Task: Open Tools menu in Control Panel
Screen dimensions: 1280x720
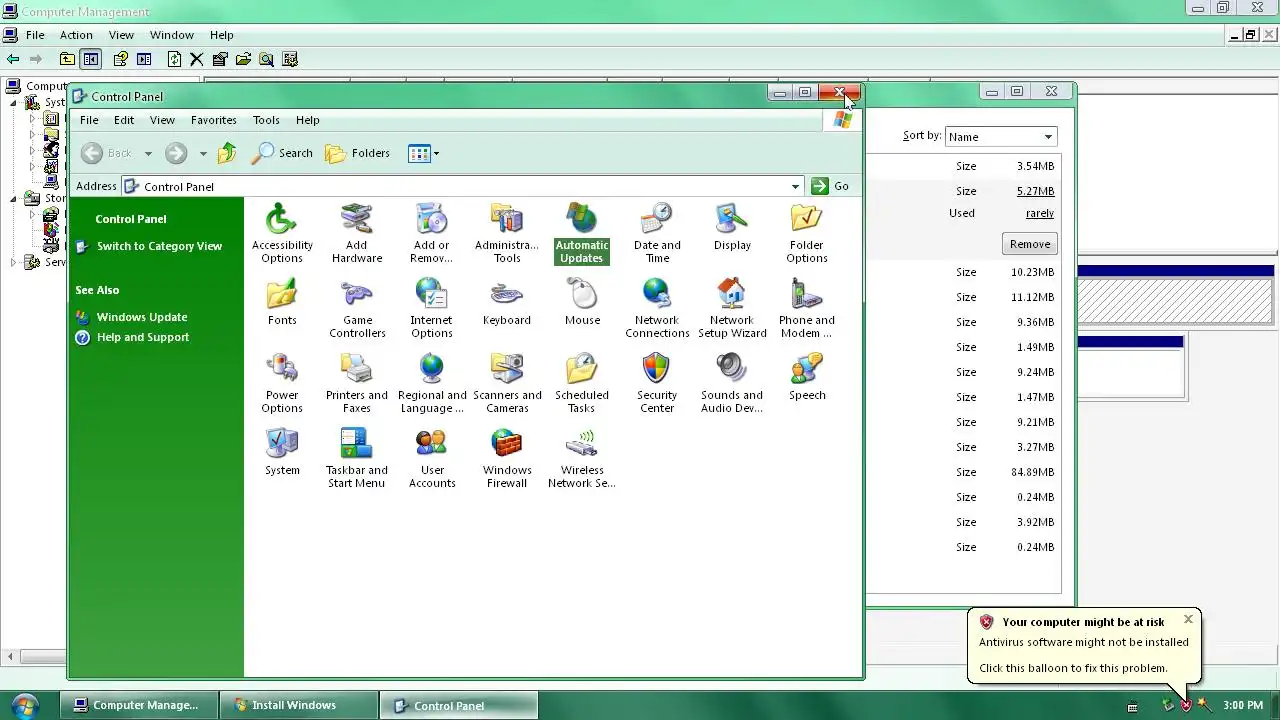Action: point(266,120)
